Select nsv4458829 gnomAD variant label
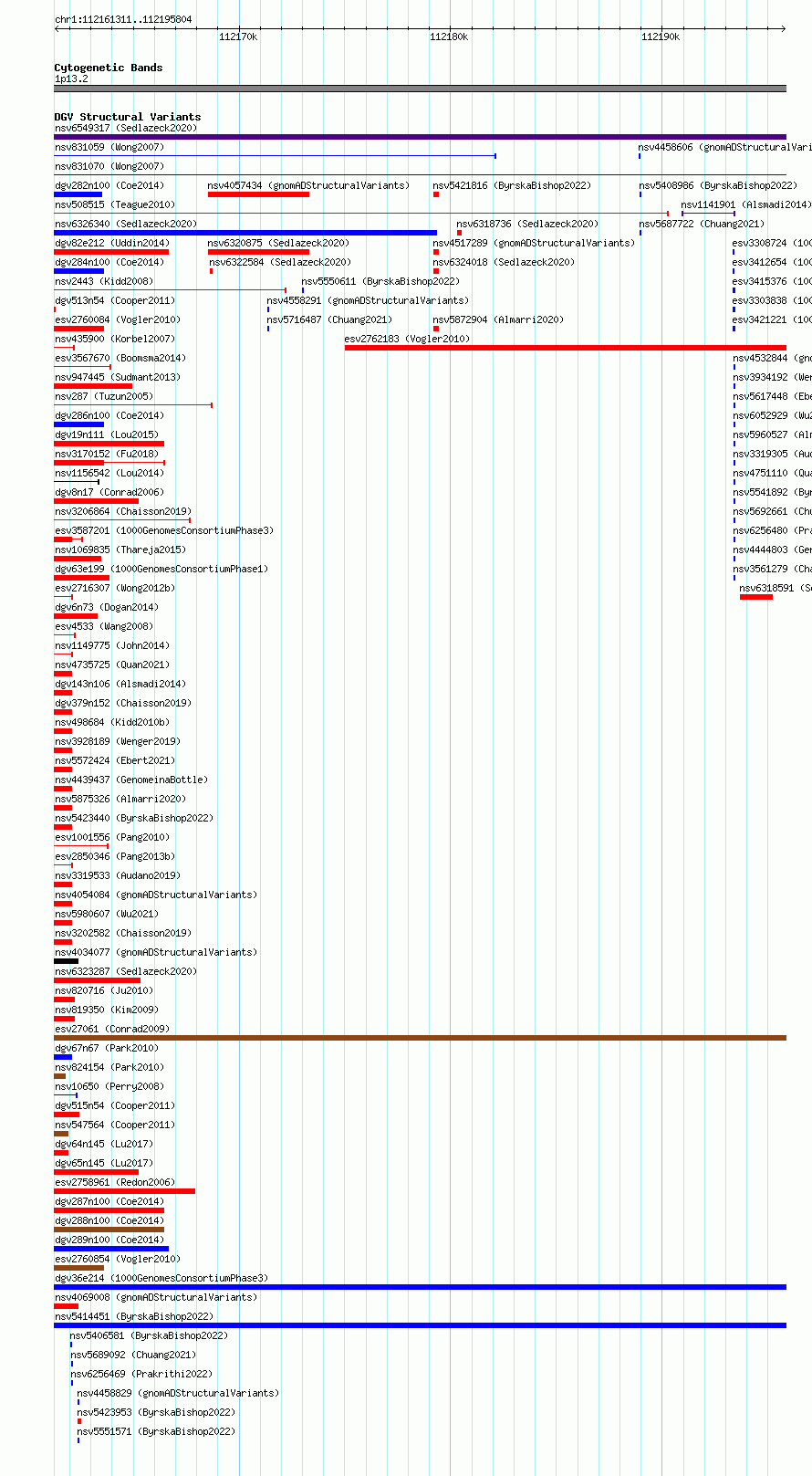Viewport: 812px width, 1476px height. coord(178,1393)
